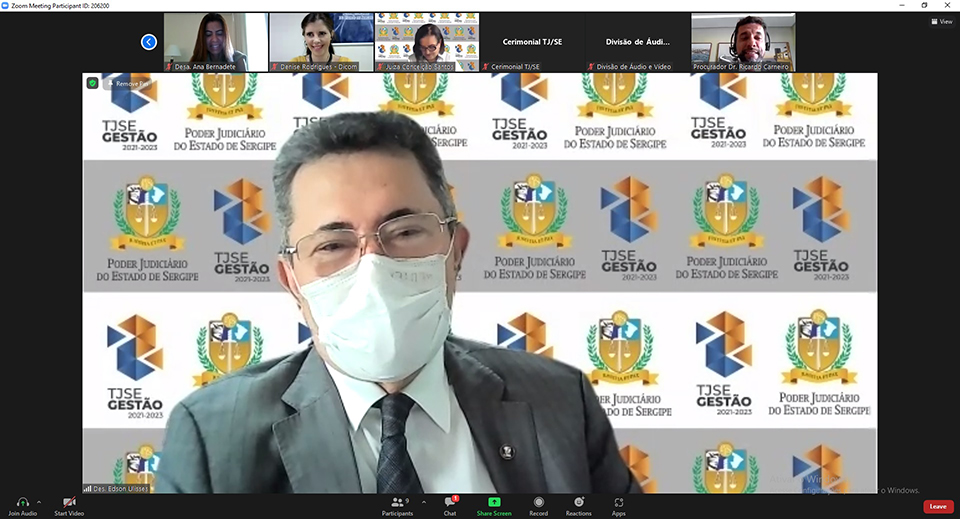960x519 pixels.
Task: Open the Reactions menu
Action: coord(578,505)
